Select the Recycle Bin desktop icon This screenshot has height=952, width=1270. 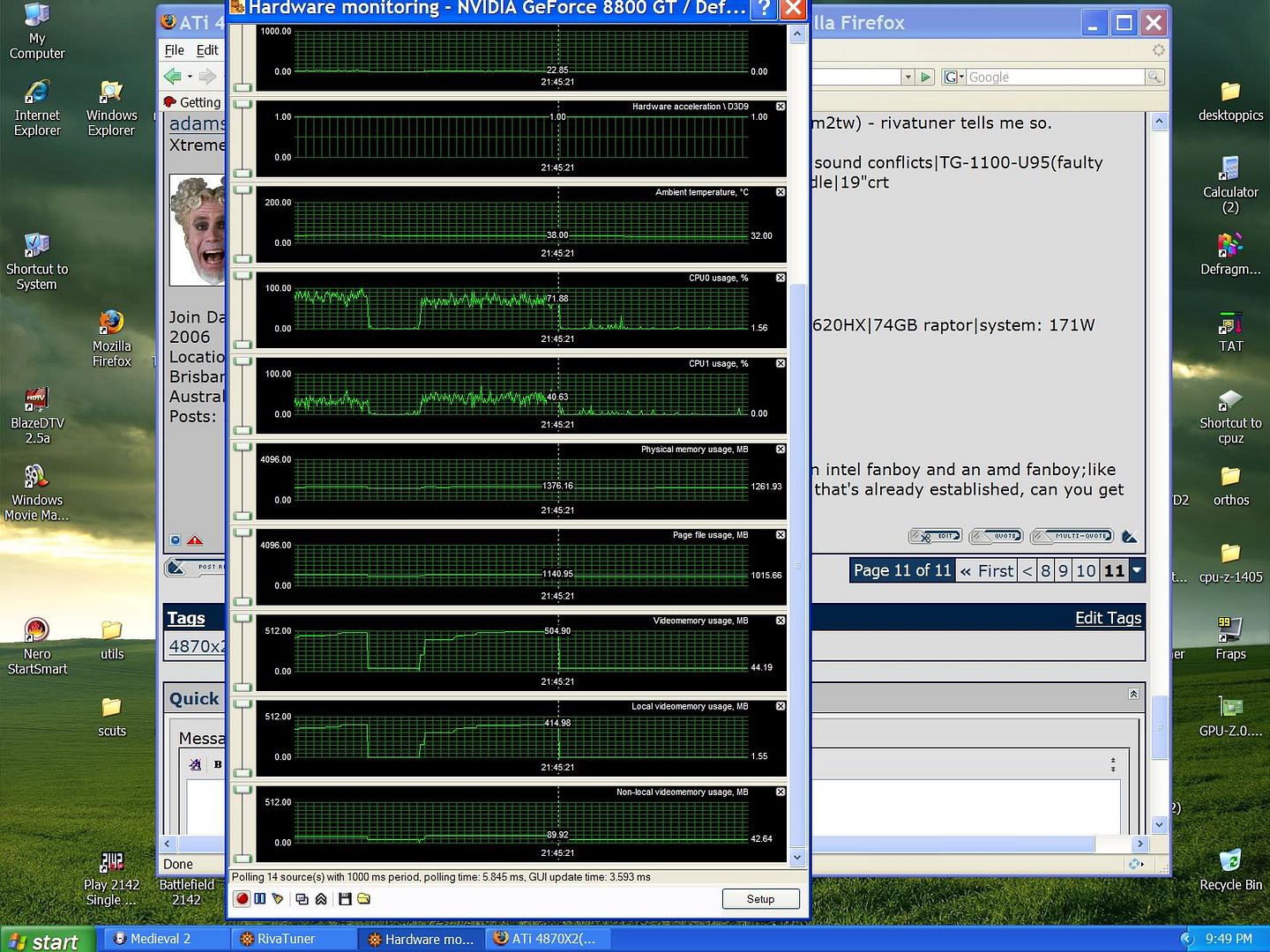pos(1230,871)
